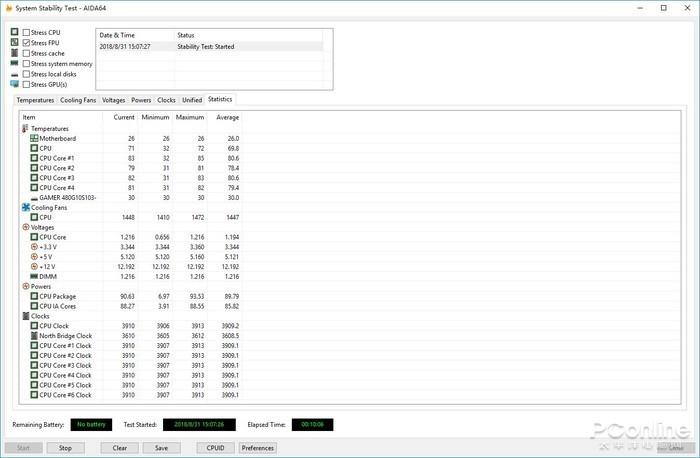
Task: Click the Voltages group icon
Action: [25, 227]
